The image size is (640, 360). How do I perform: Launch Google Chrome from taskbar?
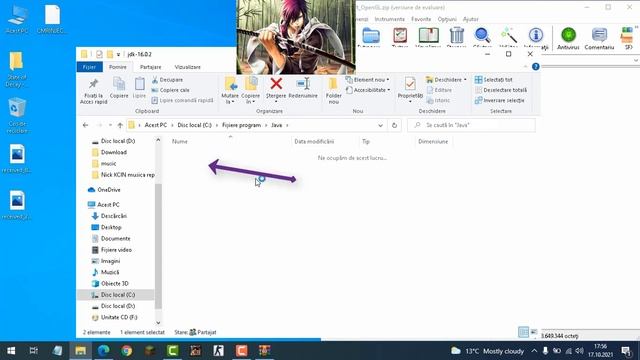click(127, 351)
